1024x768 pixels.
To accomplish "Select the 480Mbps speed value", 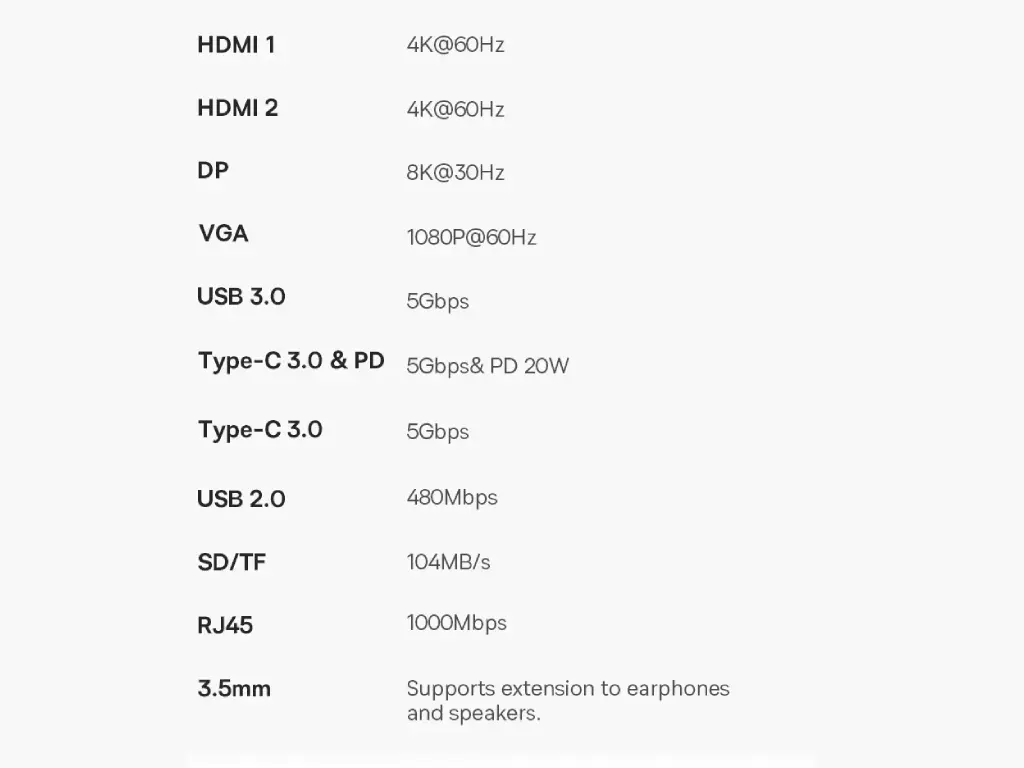I will [452, 498].
